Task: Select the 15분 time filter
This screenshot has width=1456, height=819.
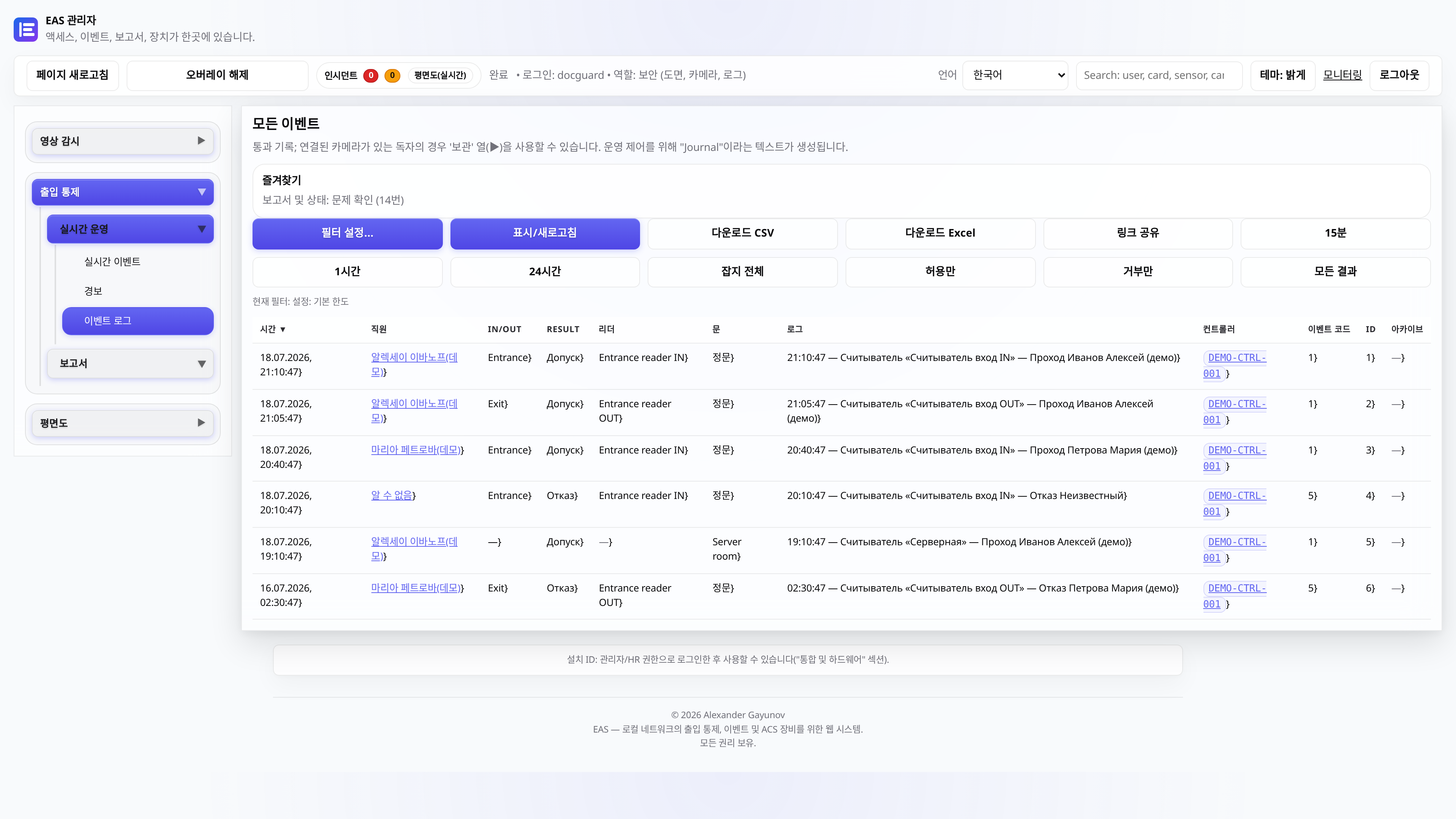Action: (1335, 234)
